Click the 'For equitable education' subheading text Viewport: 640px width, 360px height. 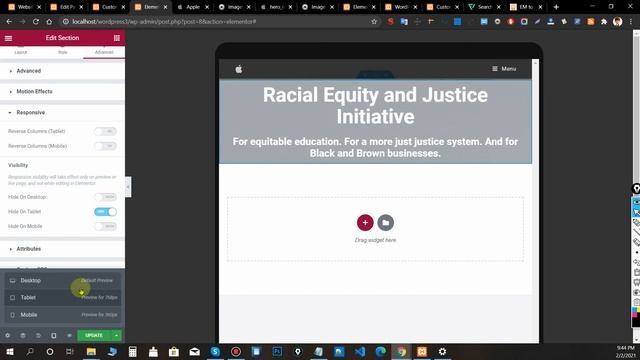(x=376, y=147)
